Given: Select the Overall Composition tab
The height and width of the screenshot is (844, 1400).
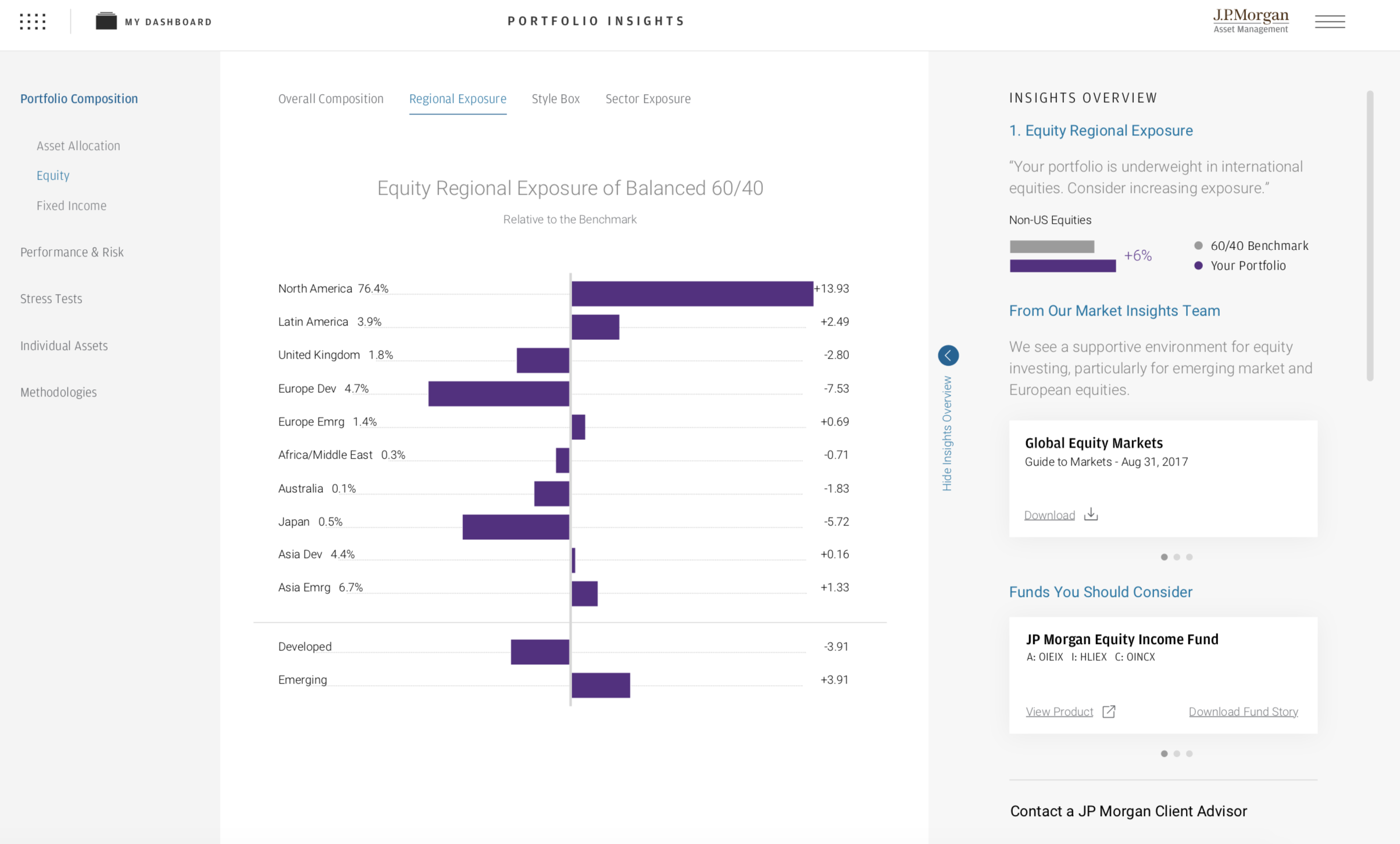Looking at the screenshot, I should 331,99.
